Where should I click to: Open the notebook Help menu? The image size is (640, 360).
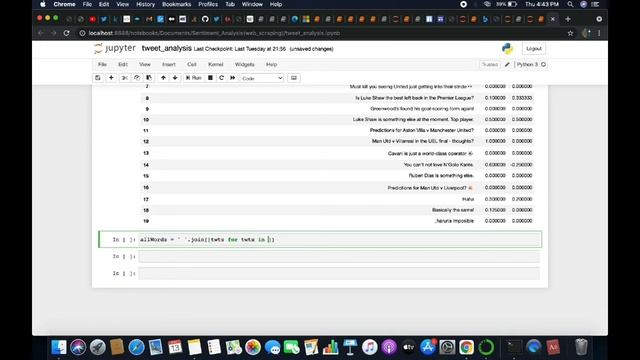271,64
